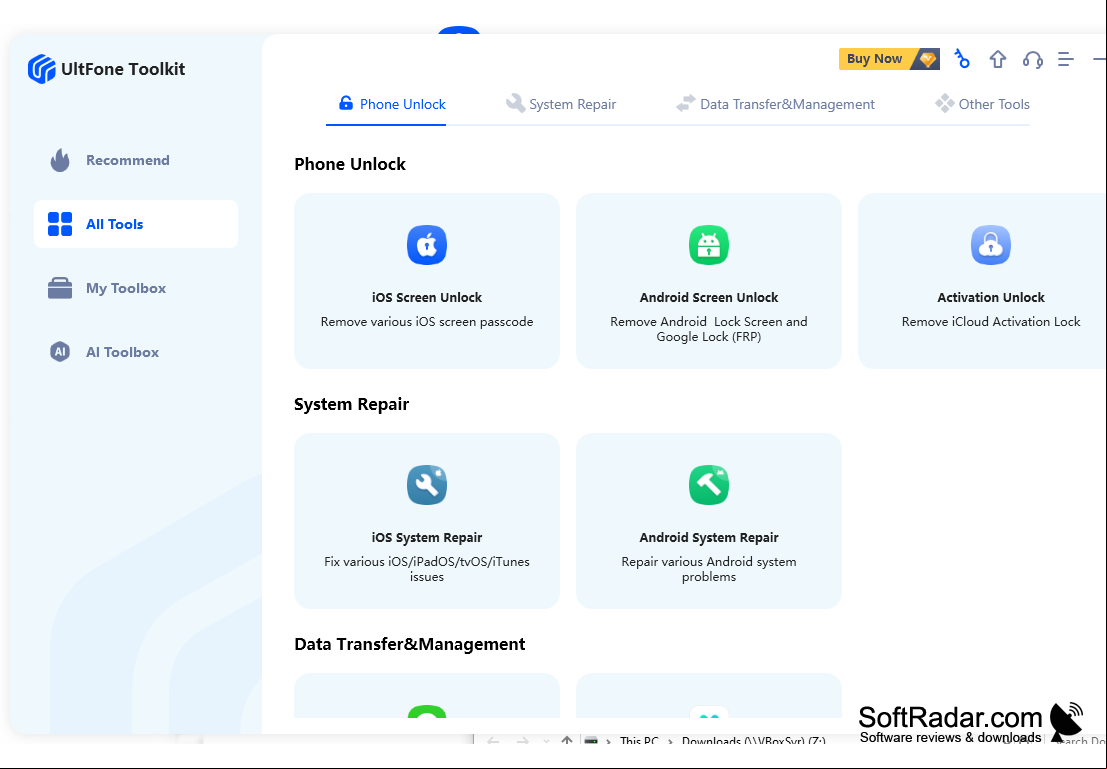Screen dimensions: 1107x769
Task: Click the arrows icon on Data Transfer tab
Action: [686, 104]
